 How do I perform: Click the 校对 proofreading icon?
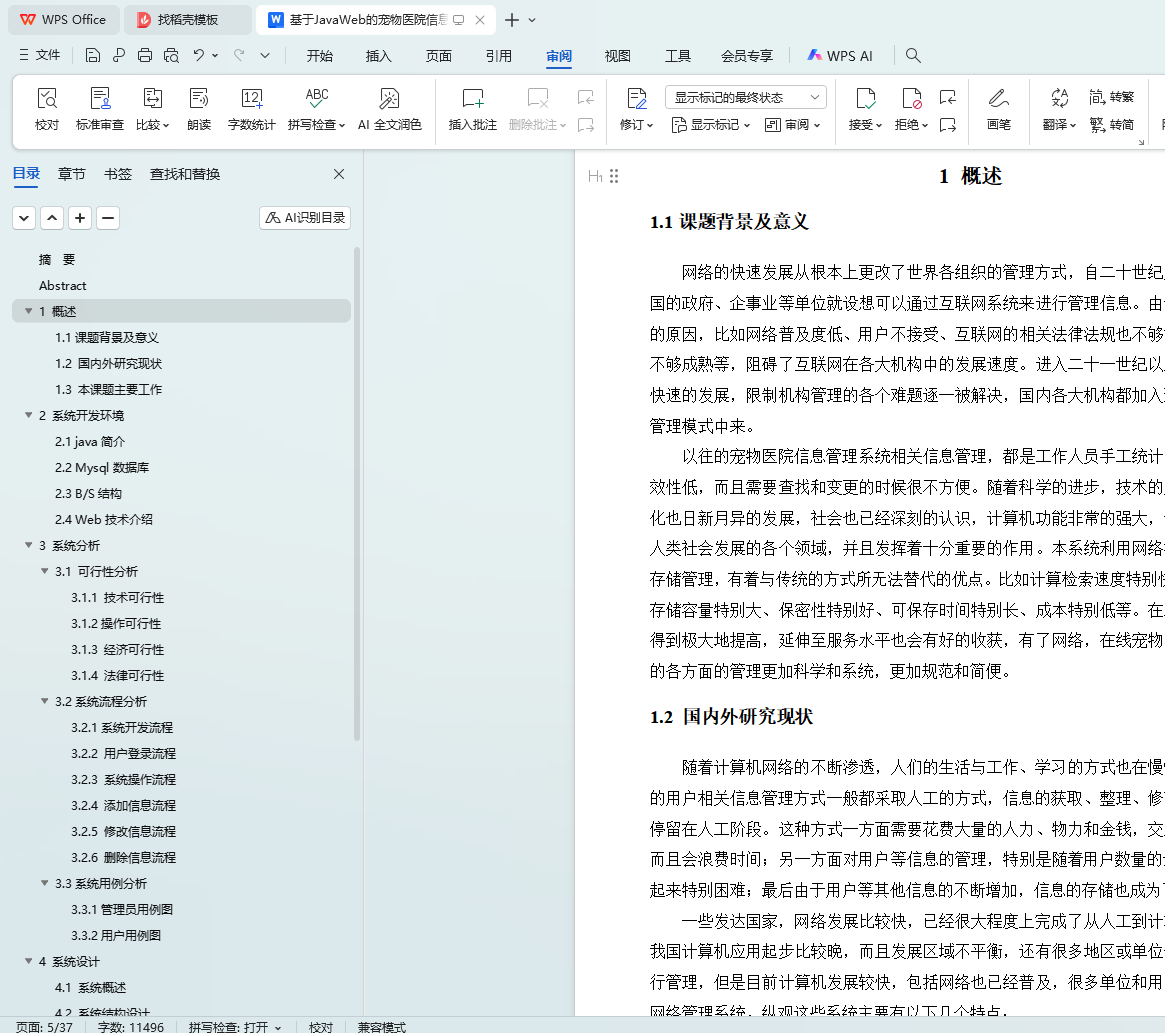(47, 109)
